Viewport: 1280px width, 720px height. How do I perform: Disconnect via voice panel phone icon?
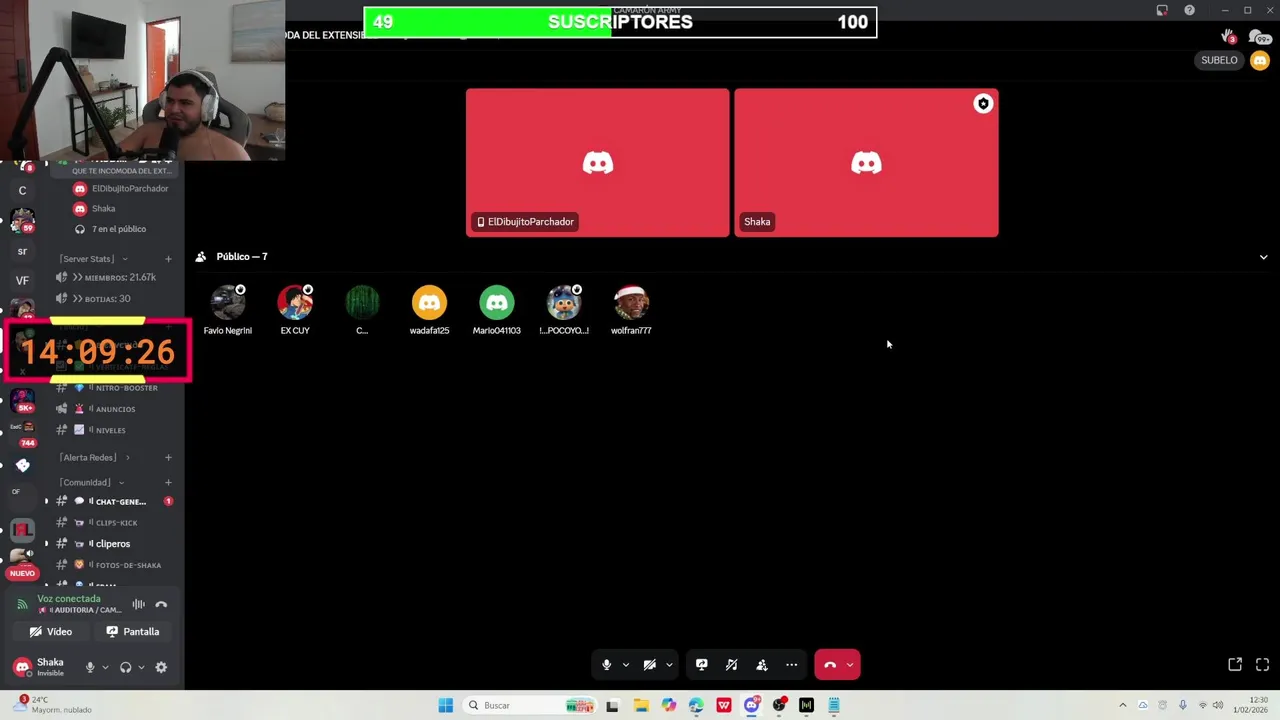click(161, 604)
